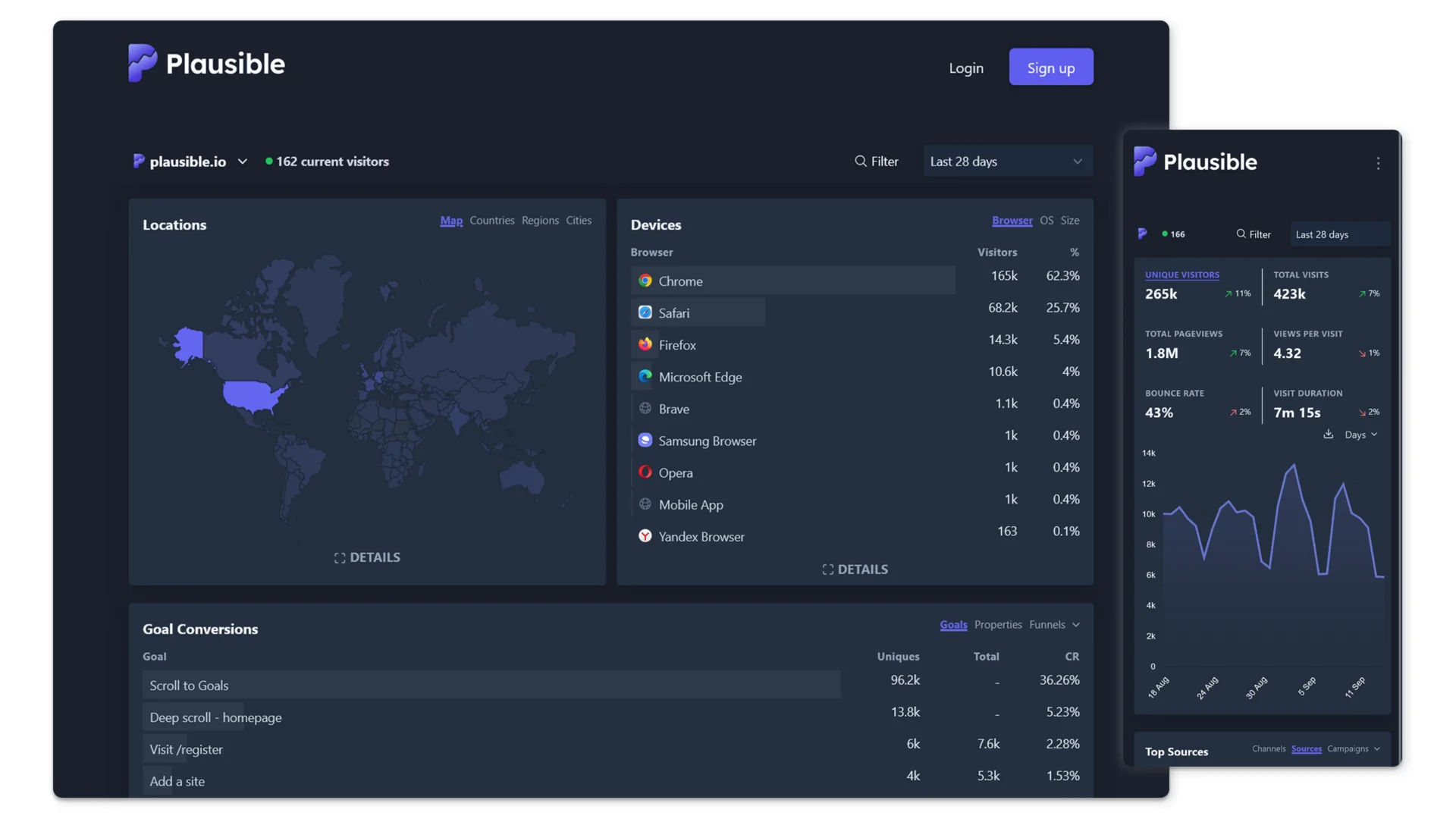Click the expand icon beside Locations DETAILS

[x=340, y=558]
